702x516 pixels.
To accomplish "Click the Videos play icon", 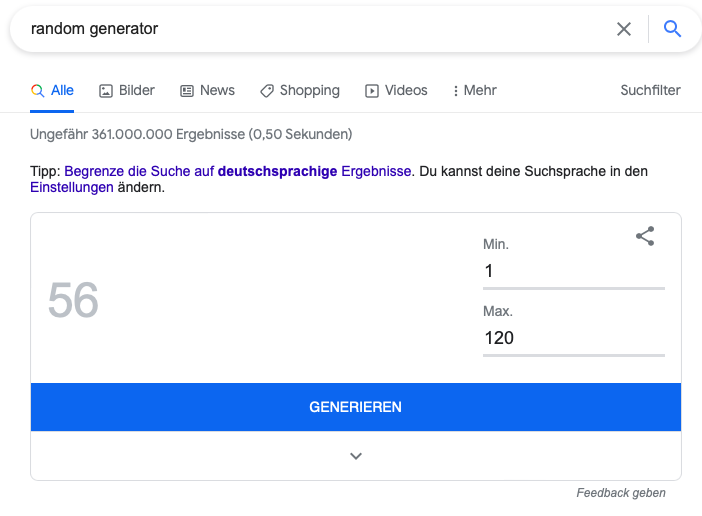I will 372,91.
